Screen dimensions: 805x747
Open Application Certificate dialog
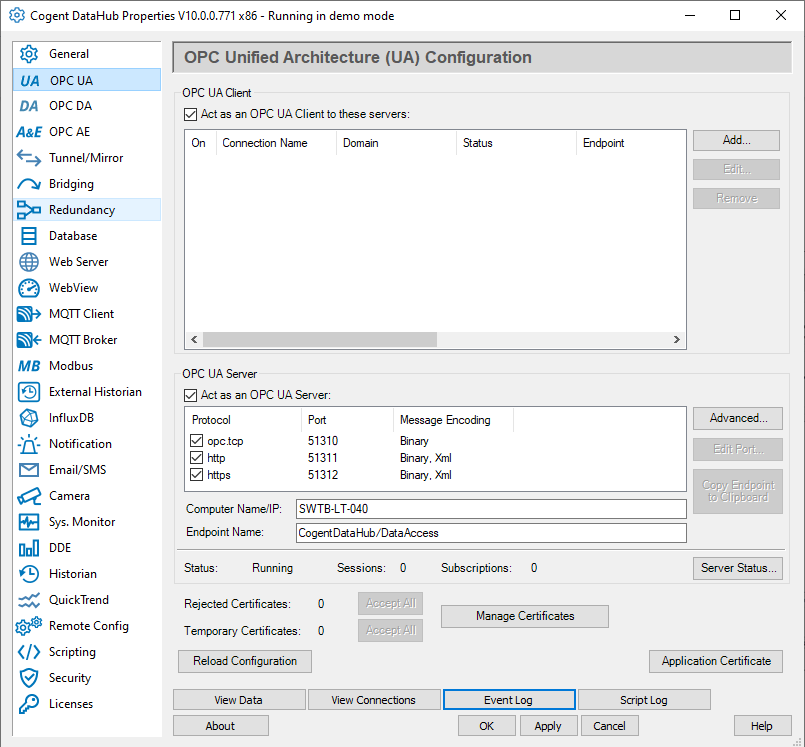click(x=716, y=661)
